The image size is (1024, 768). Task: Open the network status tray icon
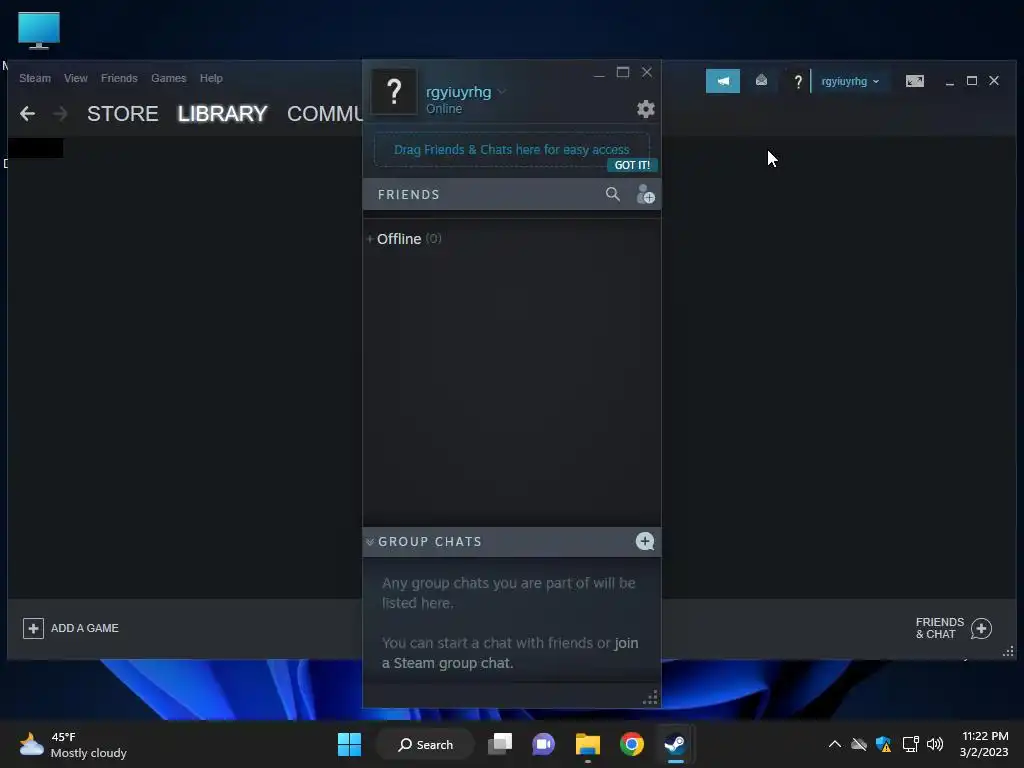click(x=910, y=744)
